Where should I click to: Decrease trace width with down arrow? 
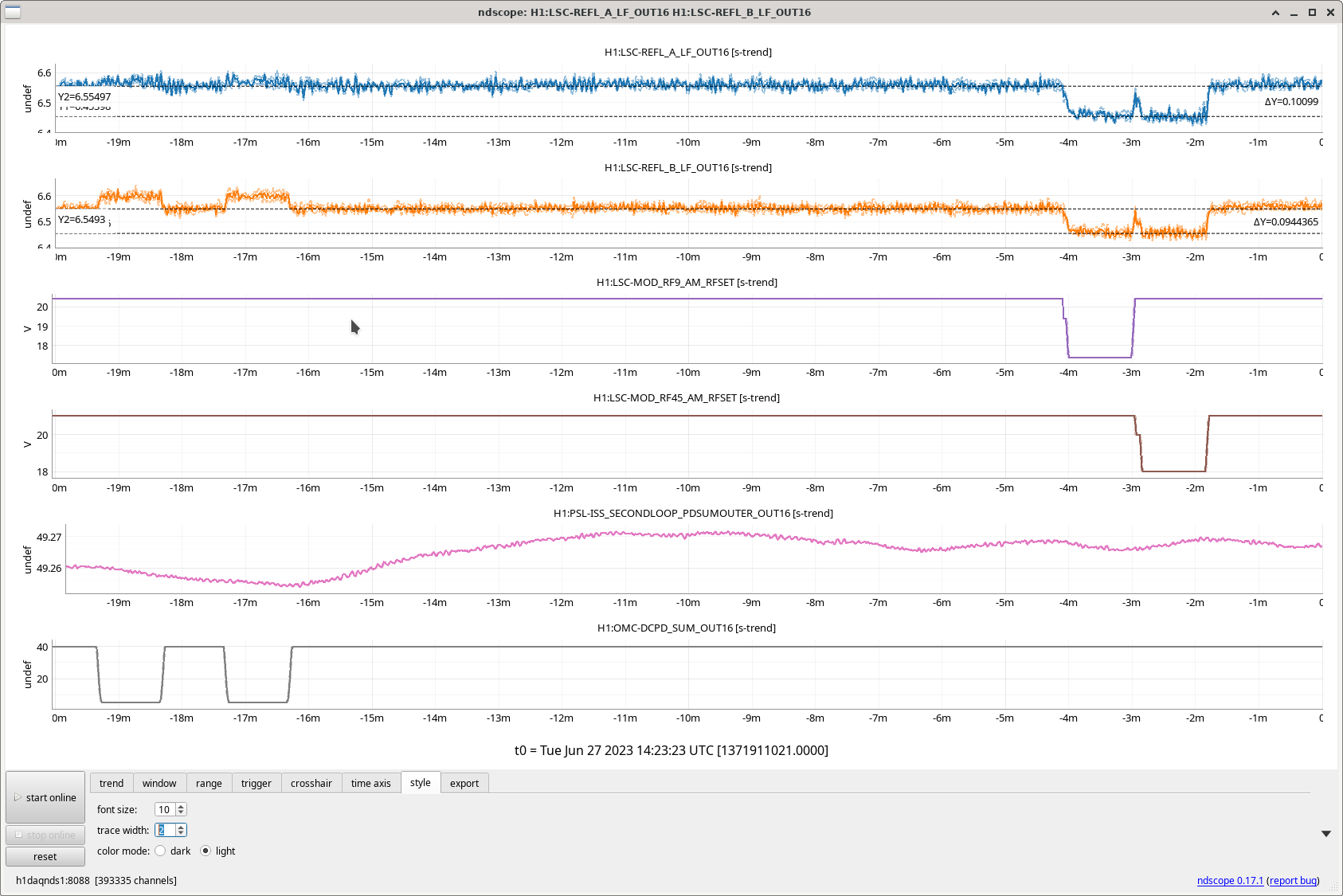[182, 833]
